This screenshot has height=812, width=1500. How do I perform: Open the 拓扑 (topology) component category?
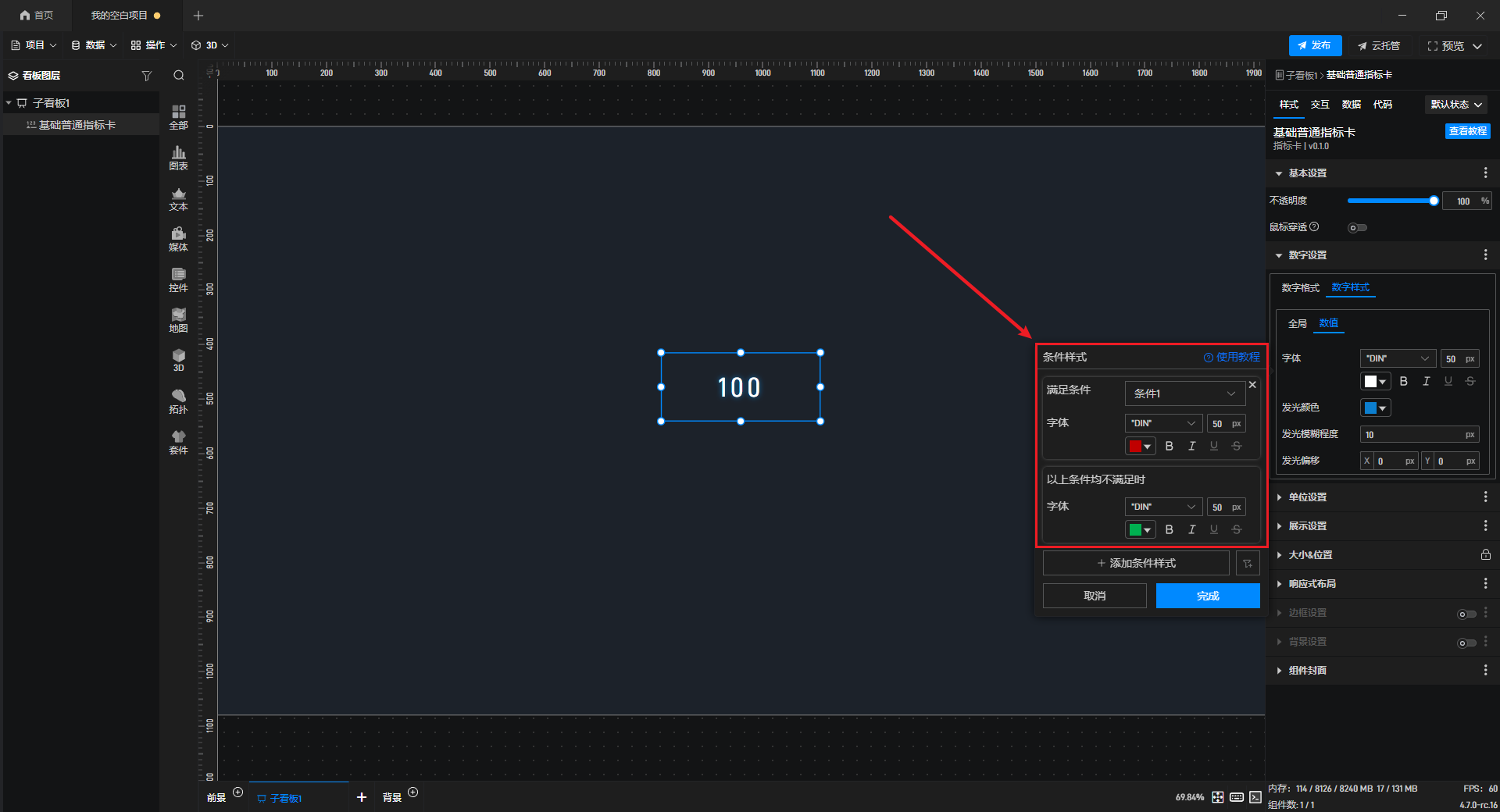pyautogui.click(x=178, y=401)
